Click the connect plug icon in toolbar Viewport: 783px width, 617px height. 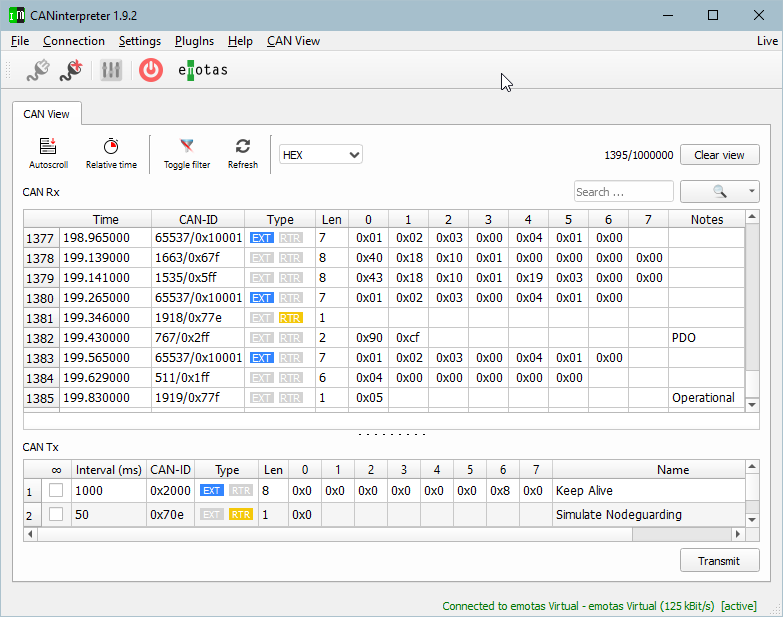[x=37, y=70]
